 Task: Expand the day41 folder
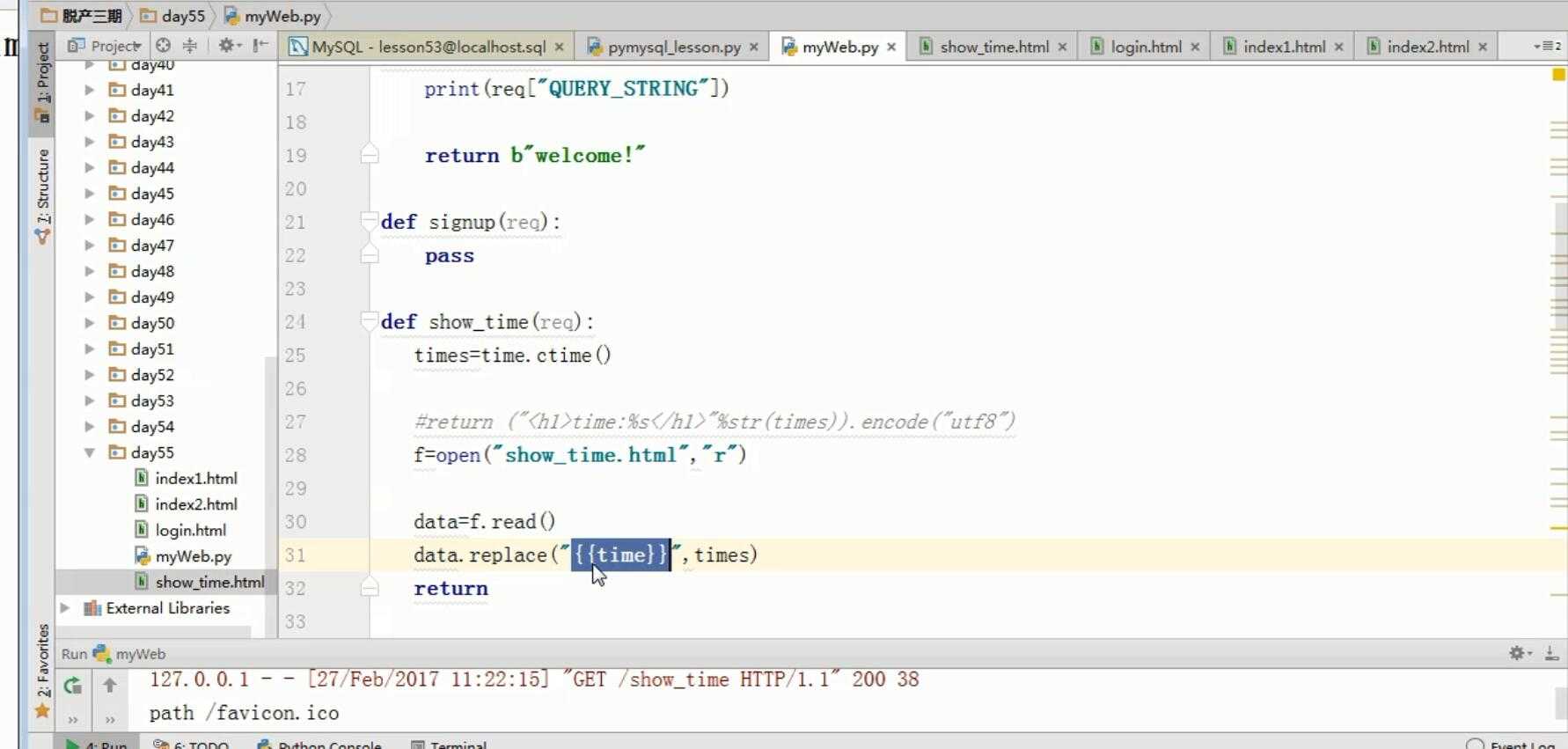(x=89, y=90)
